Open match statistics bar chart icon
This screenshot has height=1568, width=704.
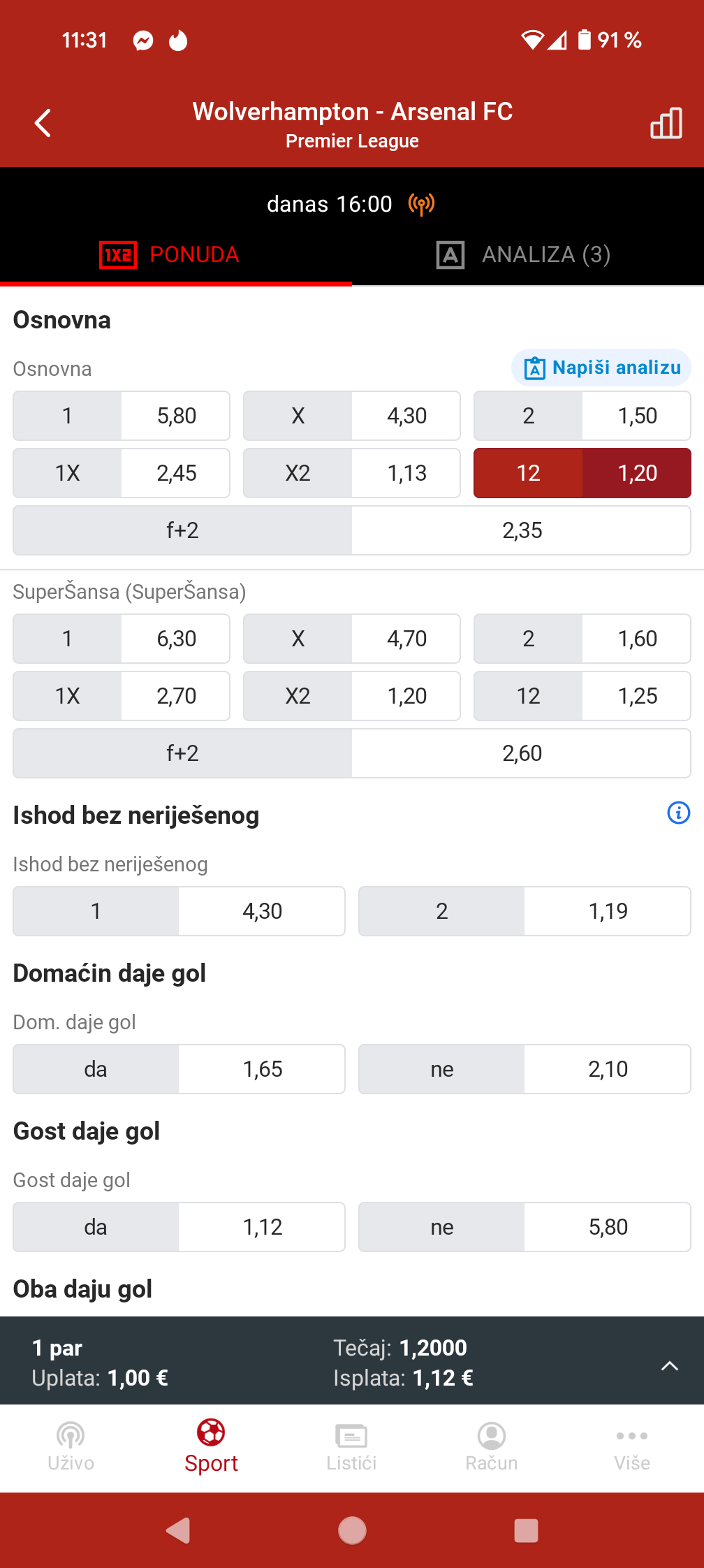666,123
